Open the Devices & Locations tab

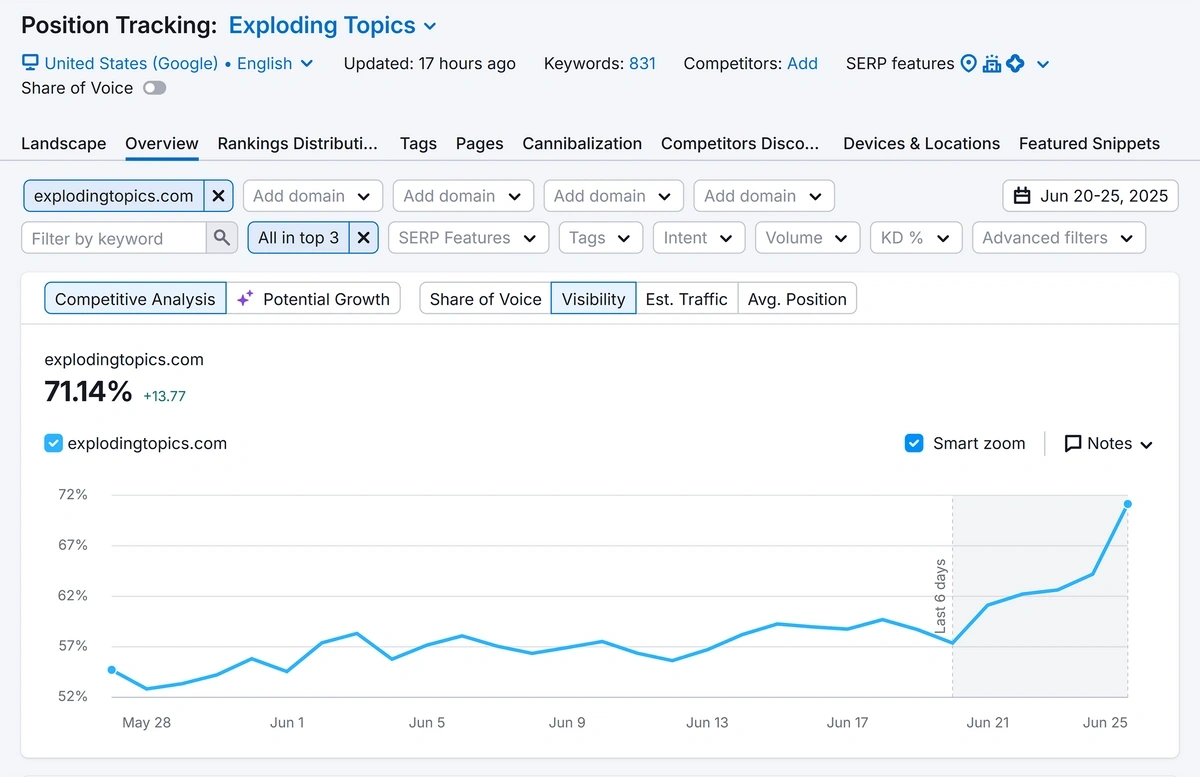[x=921, y=143]
